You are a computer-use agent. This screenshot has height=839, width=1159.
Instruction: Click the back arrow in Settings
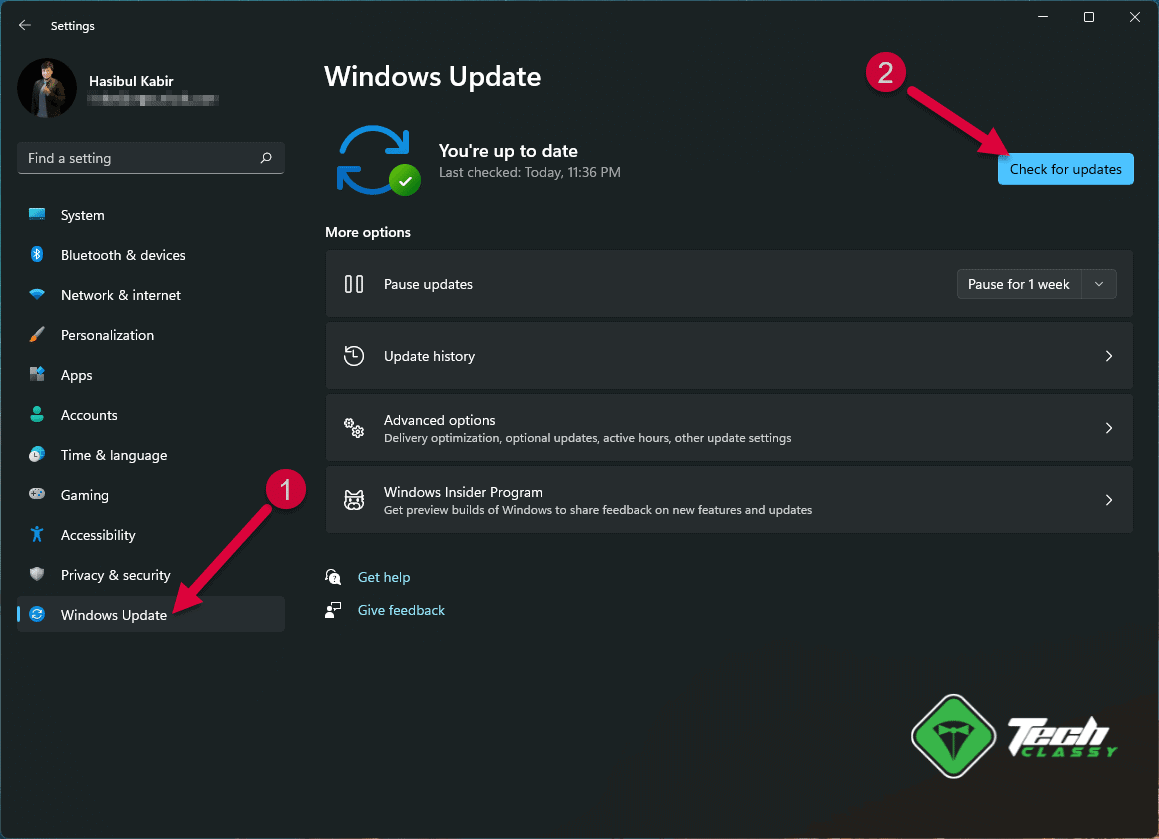(x=24, y=25)
